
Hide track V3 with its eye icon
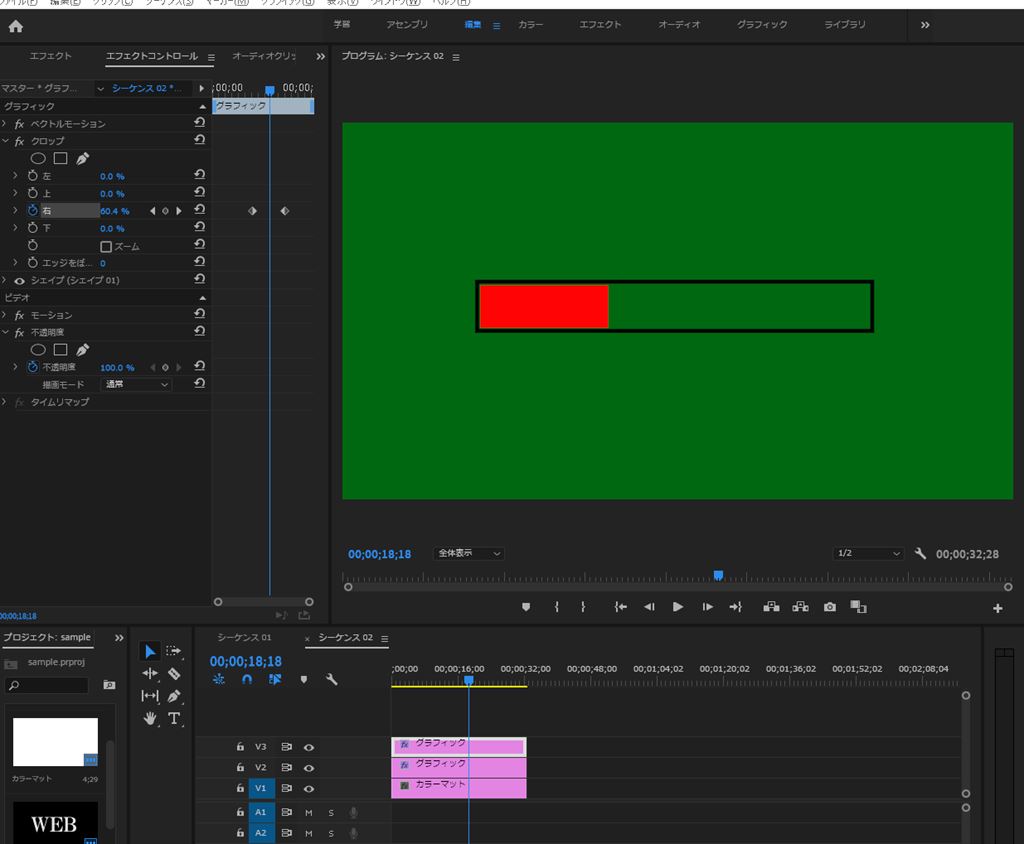[x=309, y=747]
